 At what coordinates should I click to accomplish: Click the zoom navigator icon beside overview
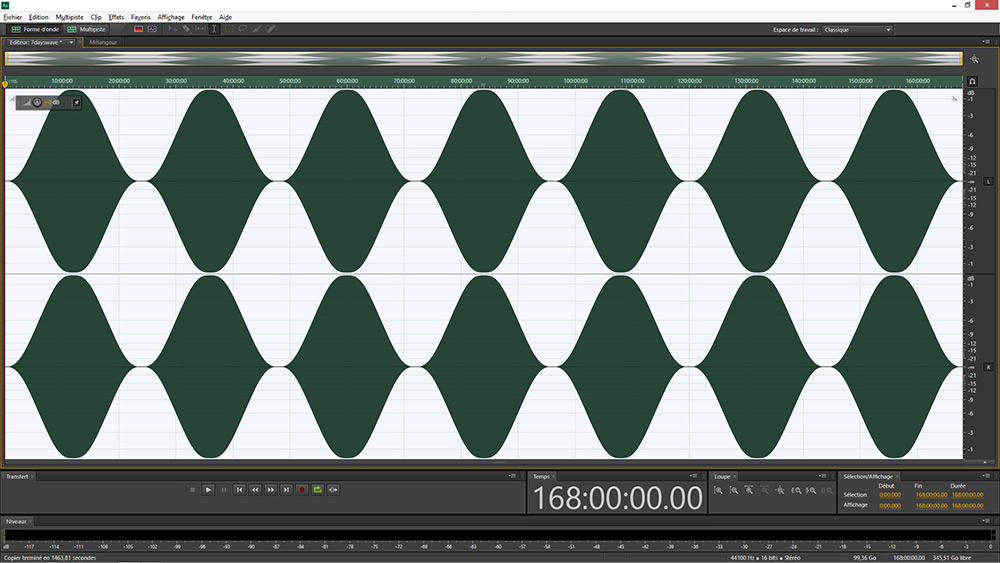pos(974,60)
